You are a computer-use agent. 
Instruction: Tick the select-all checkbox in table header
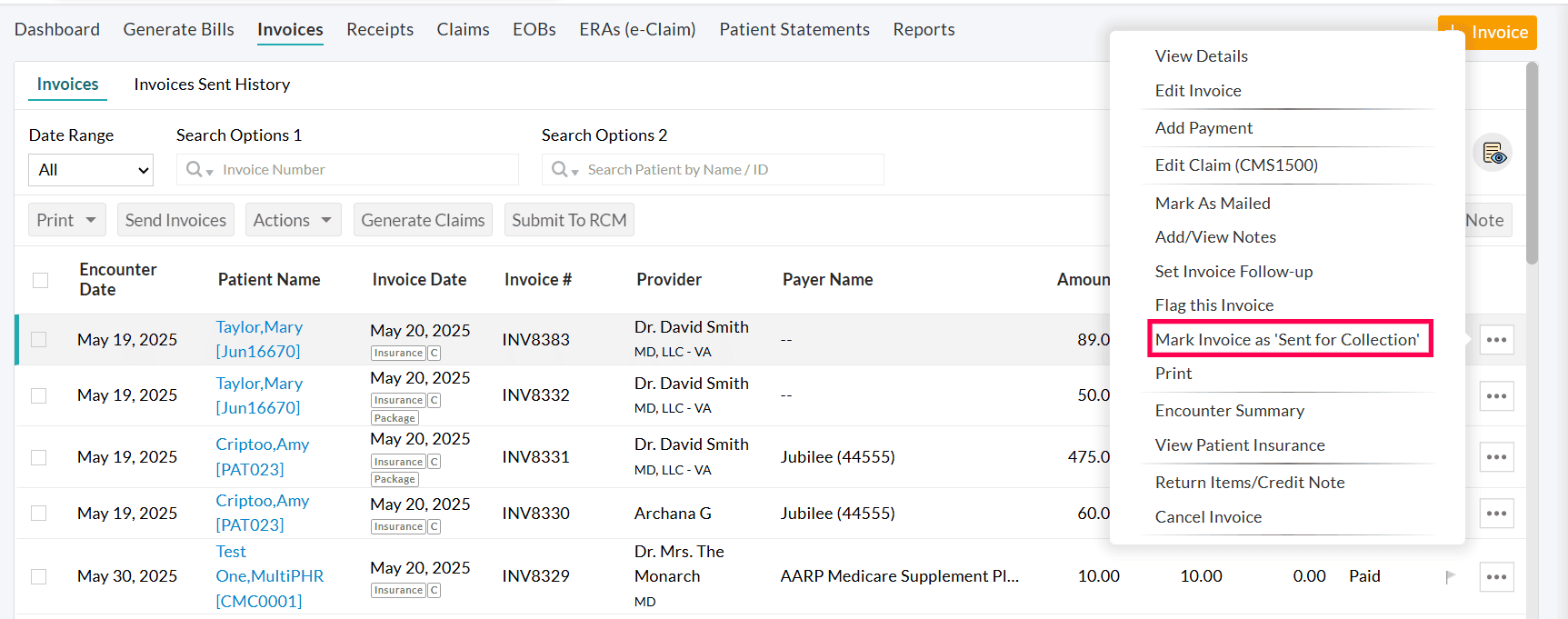coord(40,280)
